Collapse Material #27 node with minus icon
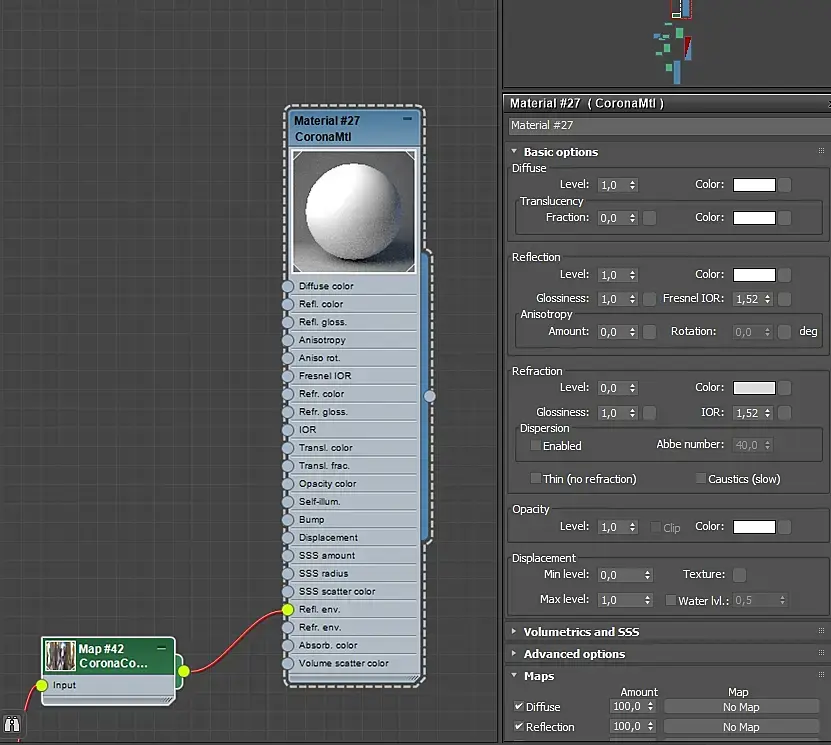Screen dimensions: 831x745 pos(407,119)
